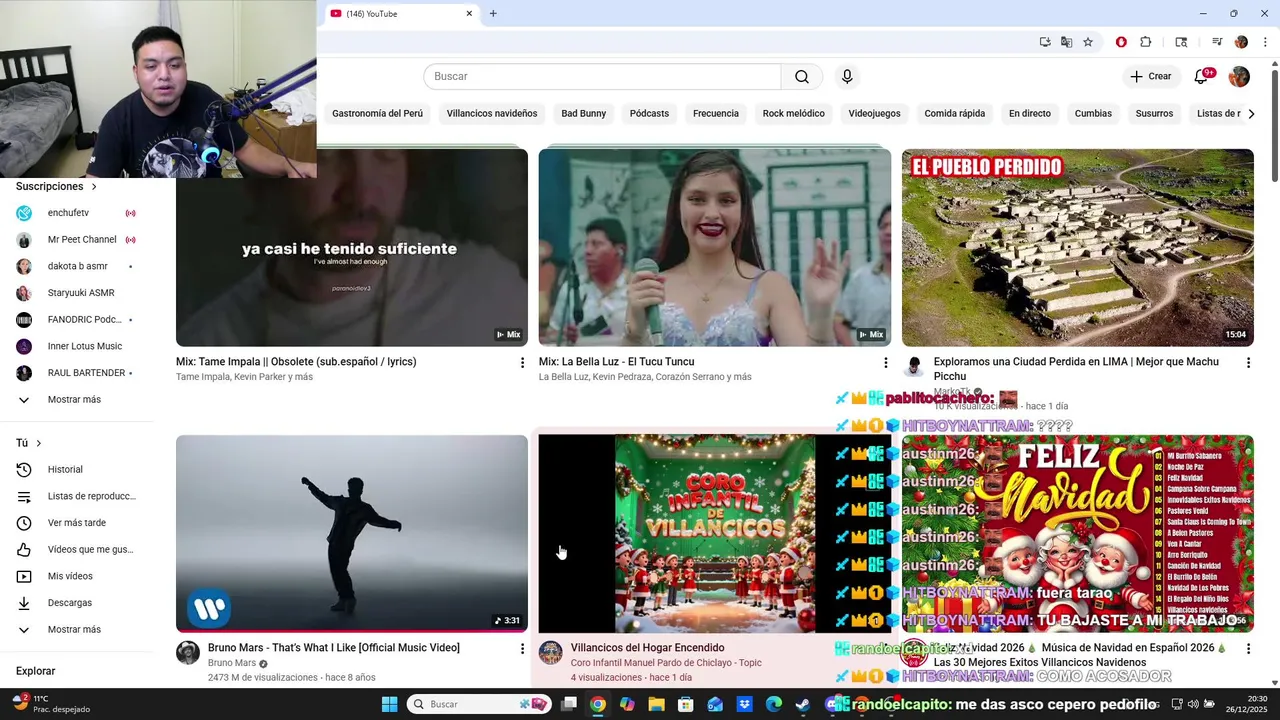Screen dimensions: 1280x720
Task: Open Dropbox from taskbar
Action: (744, 704)
